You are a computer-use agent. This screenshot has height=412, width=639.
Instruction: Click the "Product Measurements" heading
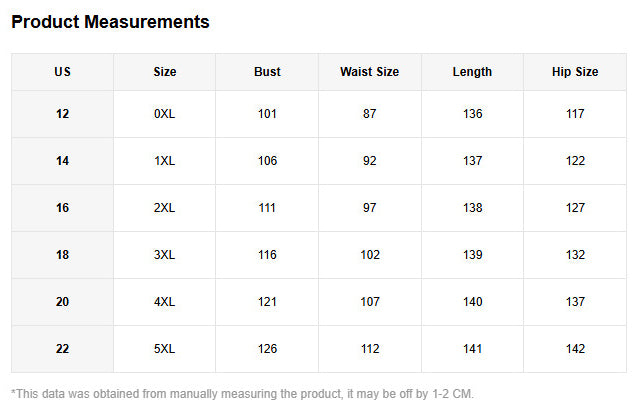pos(110,22)
